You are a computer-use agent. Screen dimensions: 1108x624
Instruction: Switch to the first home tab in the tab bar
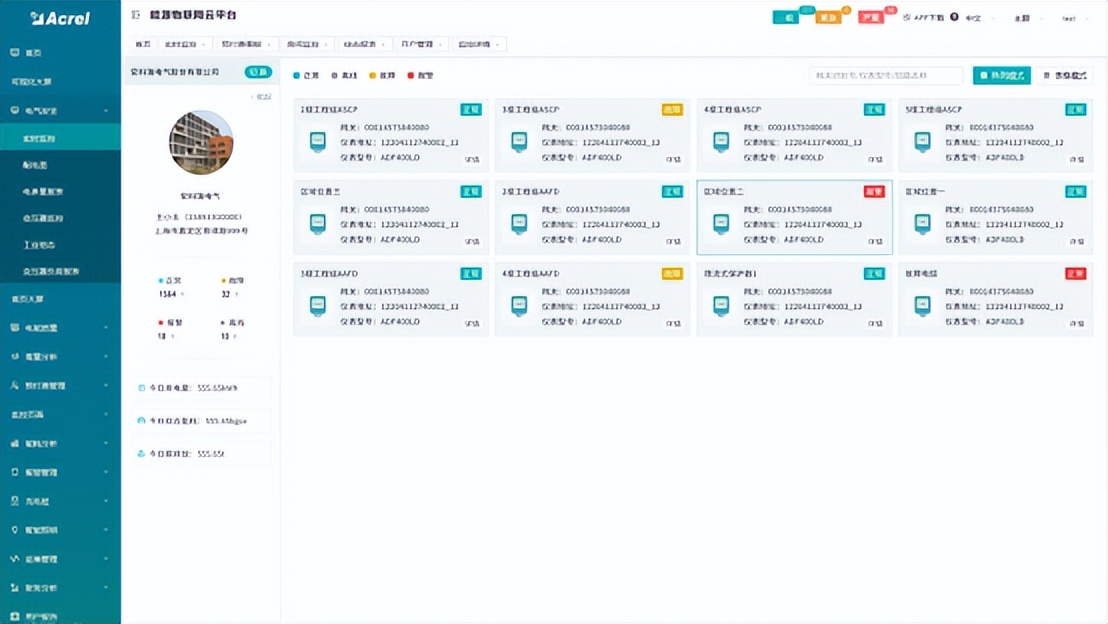(x=143, y=44)
